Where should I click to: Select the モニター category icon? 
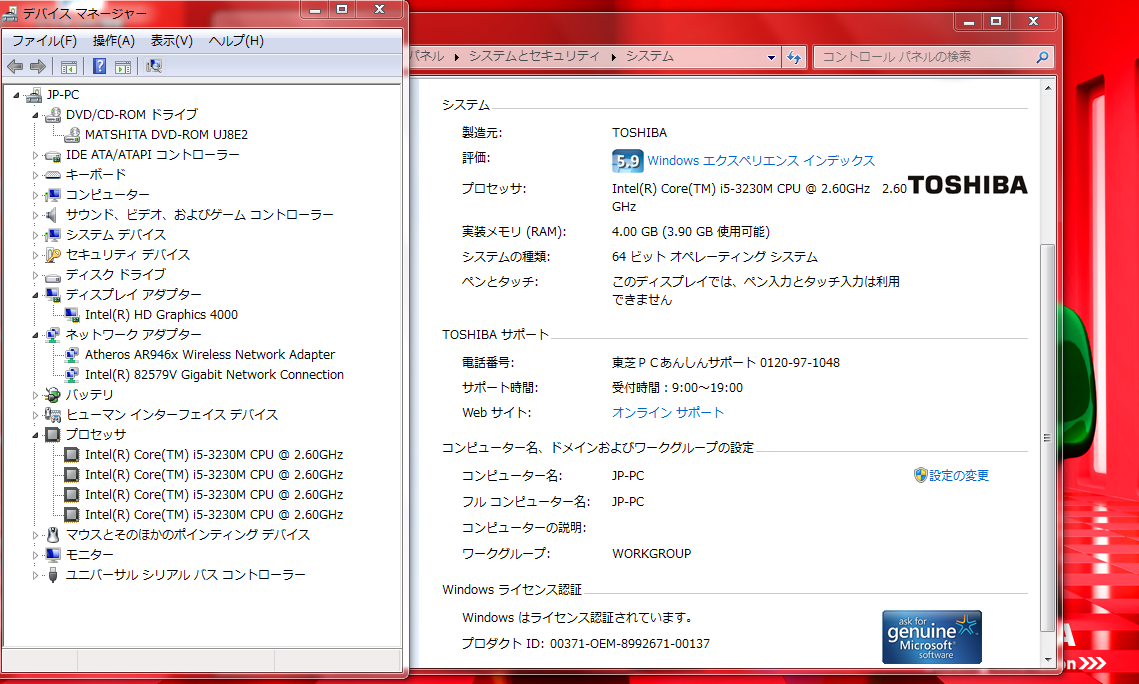click(52, 555)
